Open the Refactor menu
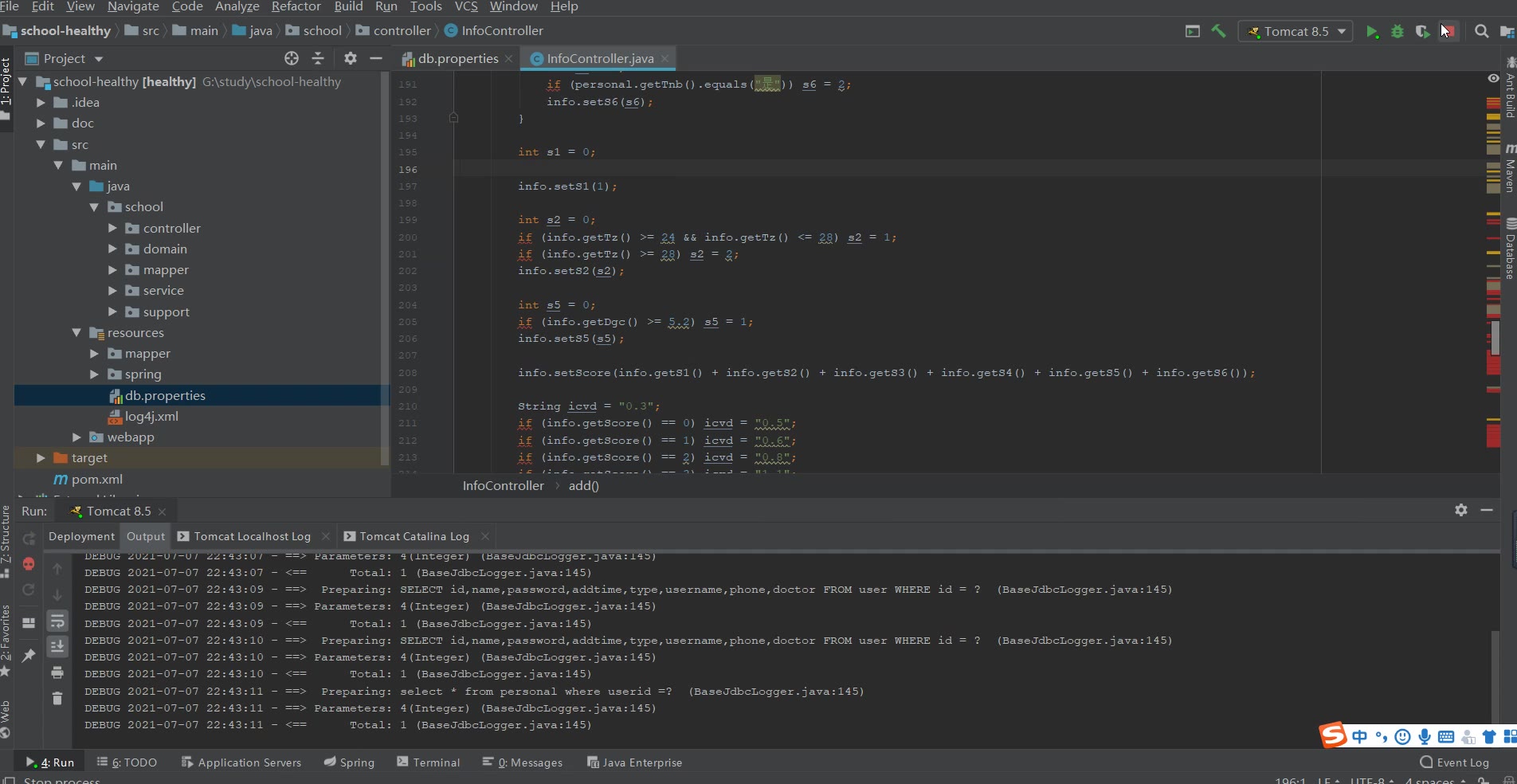This screenshot has width=1517, height=784. (296, 7)
